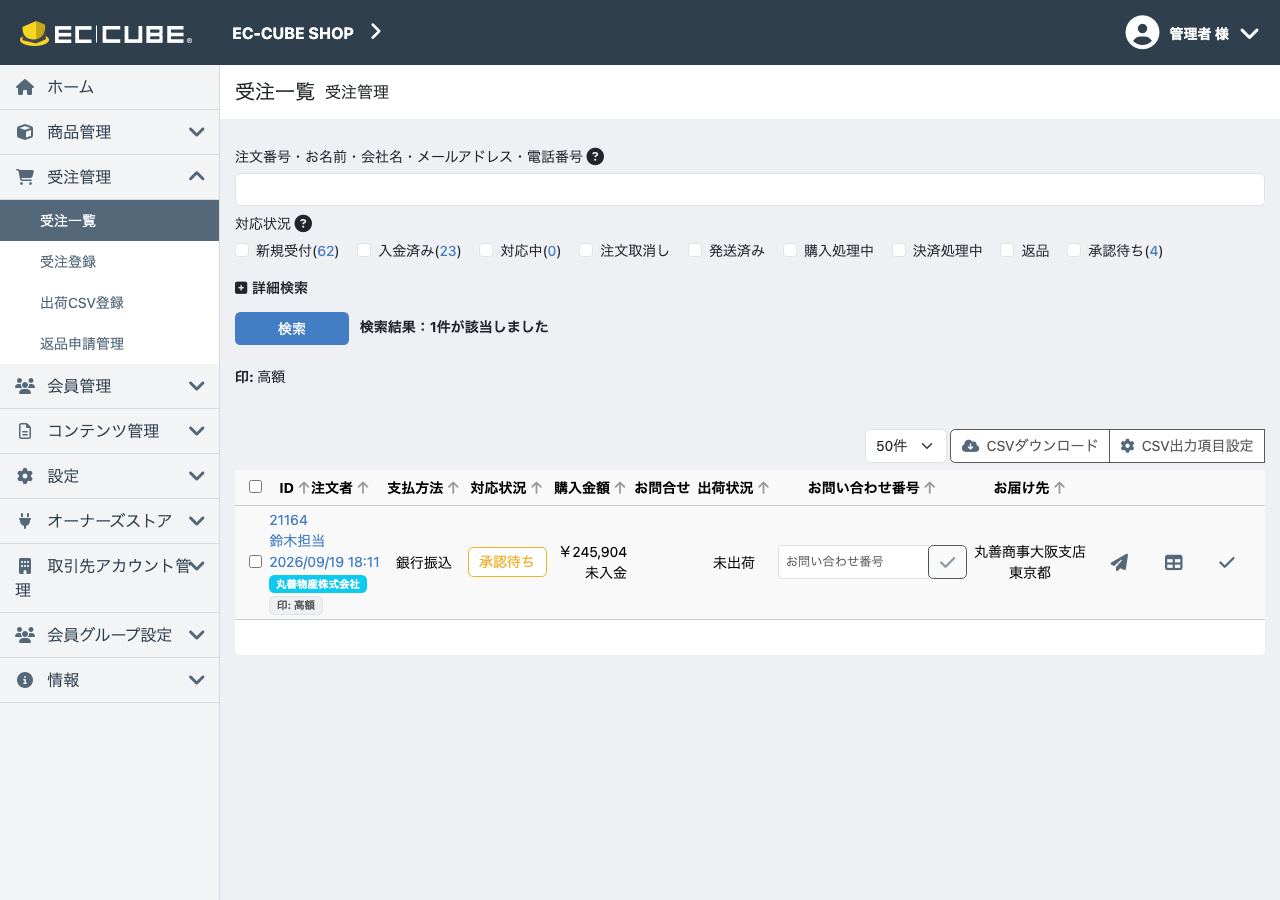Sort by 購入金額 column arrow
1280x900 pixels.
click(620, 488)
